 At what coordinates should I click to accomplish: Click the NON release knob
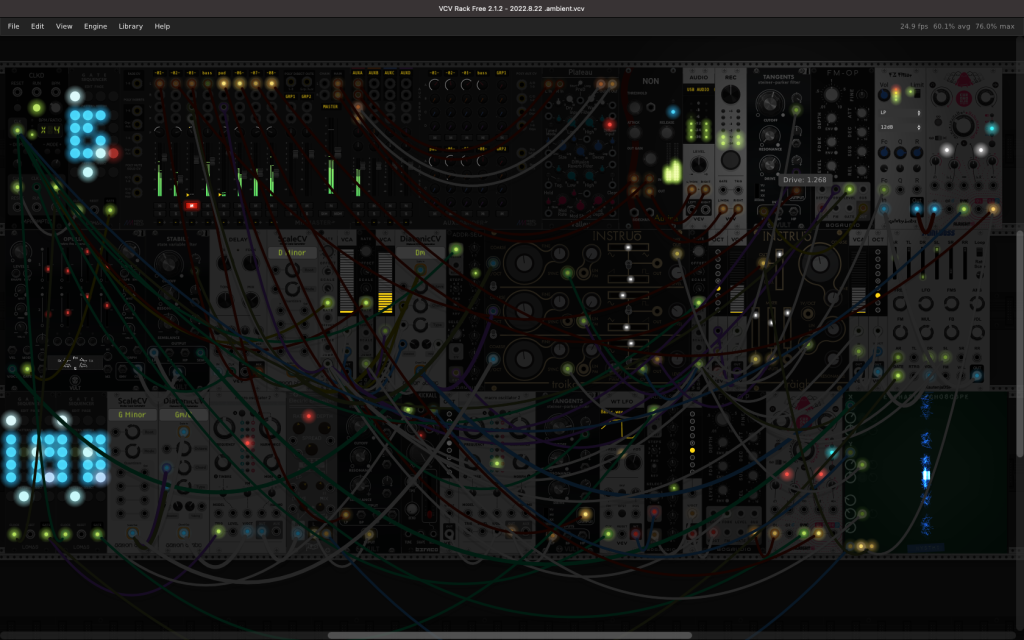(x=667, y=133)
